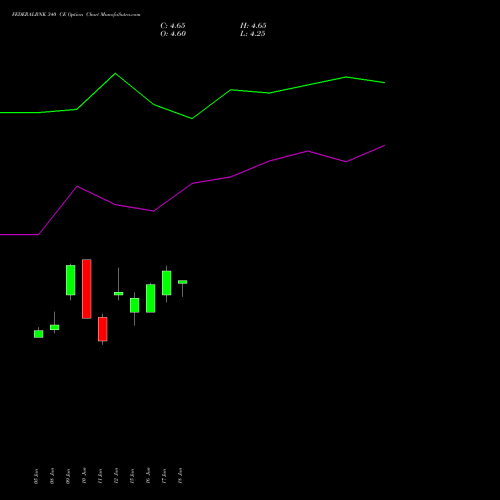The image size is (500, 500).
Task: Select the high value 'H: 4.65'
Action: click(x=253, y=26)
